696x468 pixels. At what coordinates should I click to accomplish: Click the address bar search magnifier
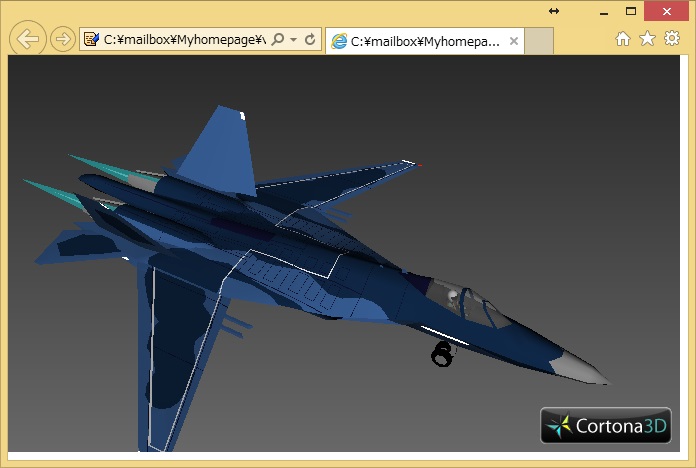click(277, 40)
